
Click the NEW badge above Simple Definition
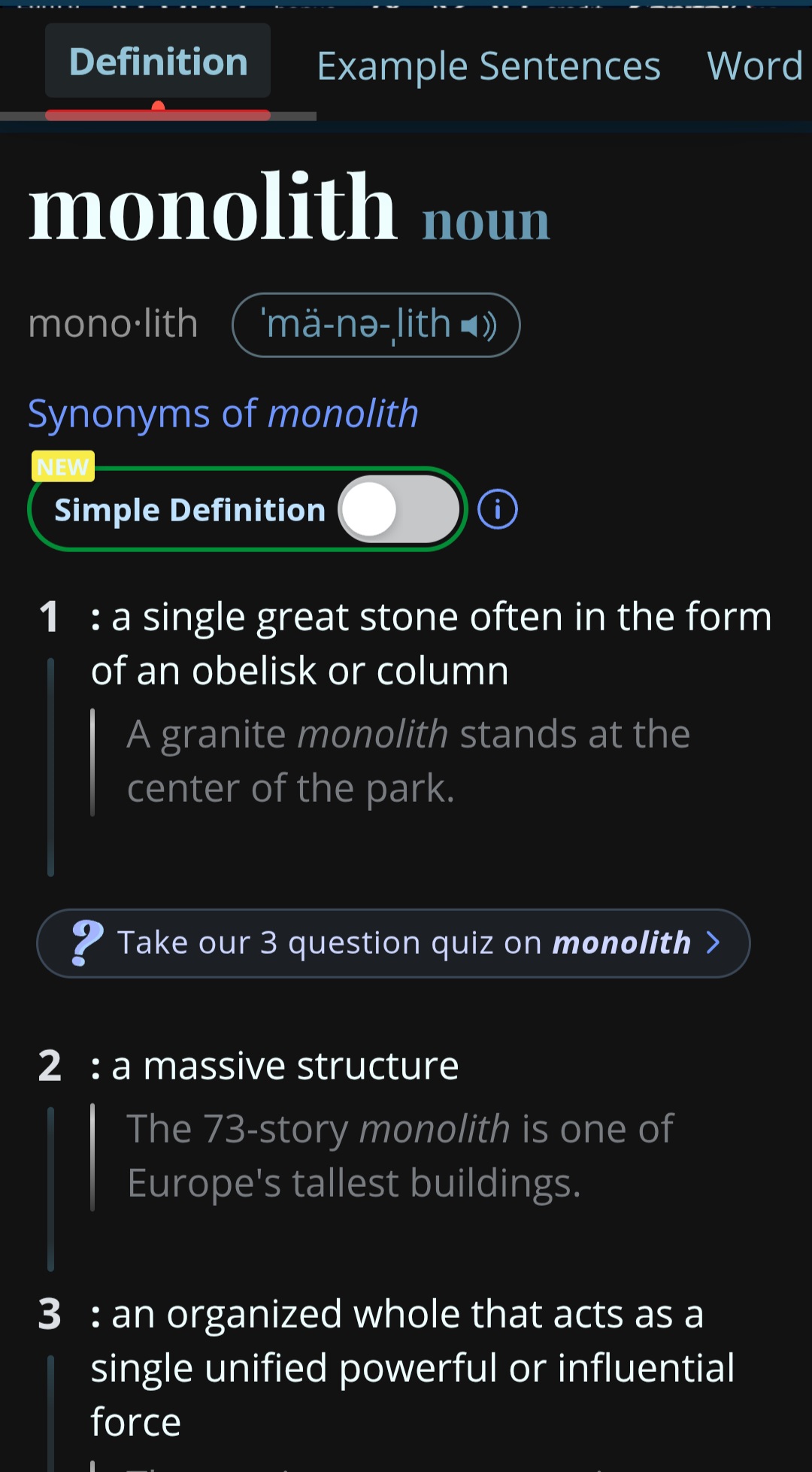(62, 466)
